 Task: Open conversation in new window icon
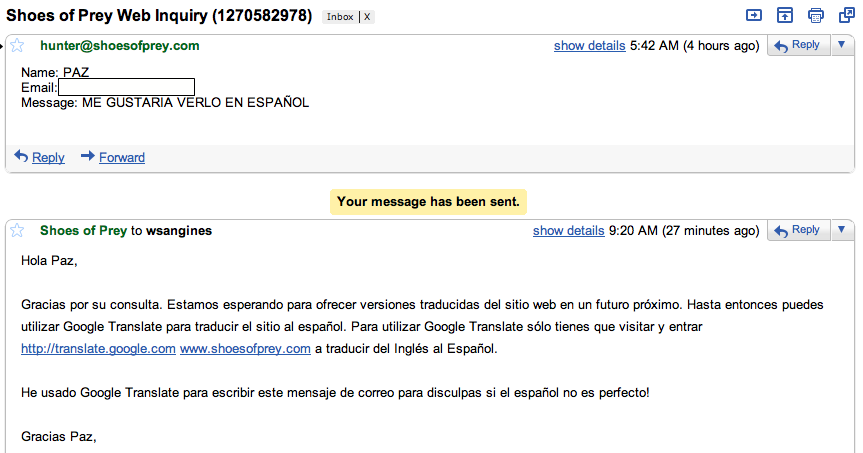pyautogui.click(x=846, y=15)
